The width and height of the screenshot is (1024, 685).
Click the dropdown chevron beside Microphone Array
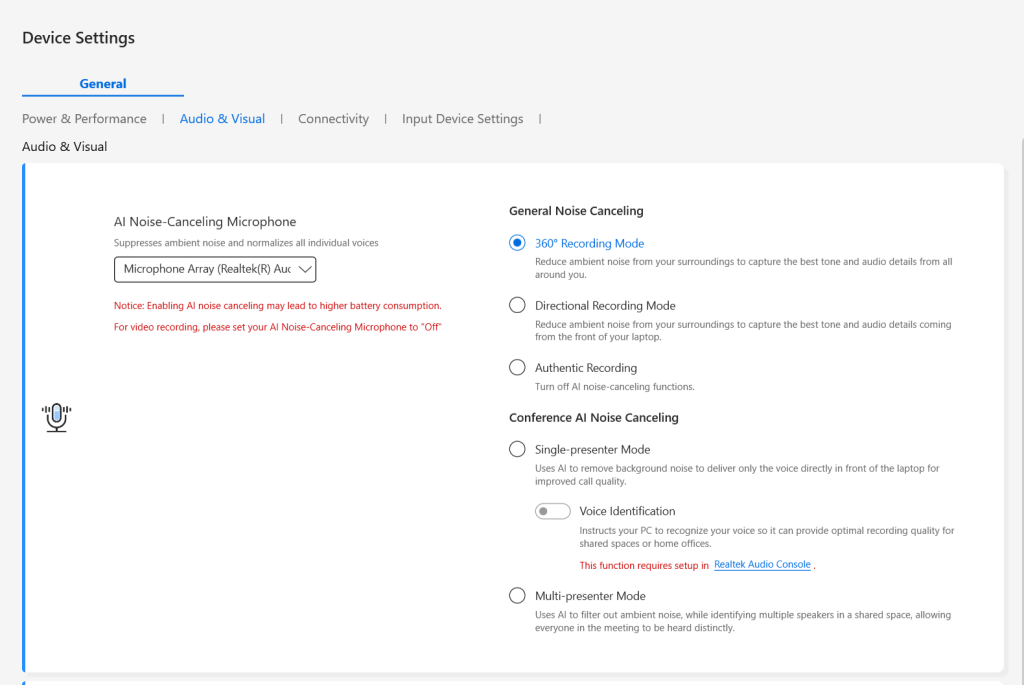click(306, 269)
